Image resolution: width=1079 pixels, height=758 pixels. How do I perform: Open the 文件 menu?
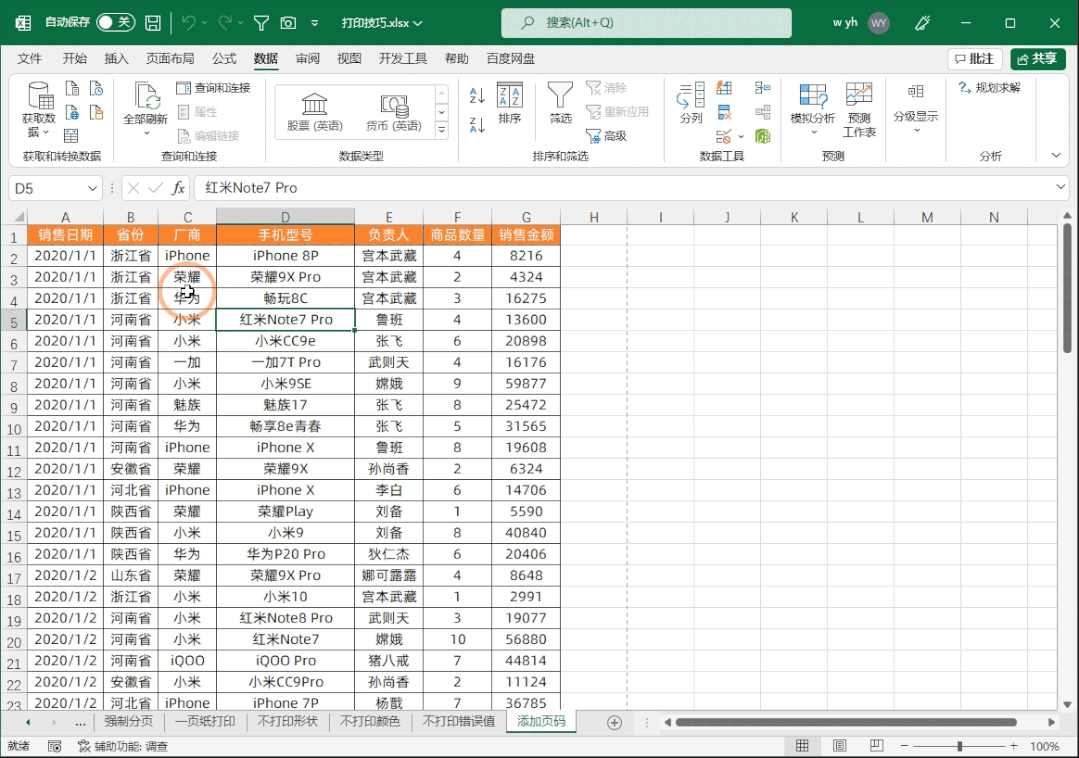click(30, 58)
